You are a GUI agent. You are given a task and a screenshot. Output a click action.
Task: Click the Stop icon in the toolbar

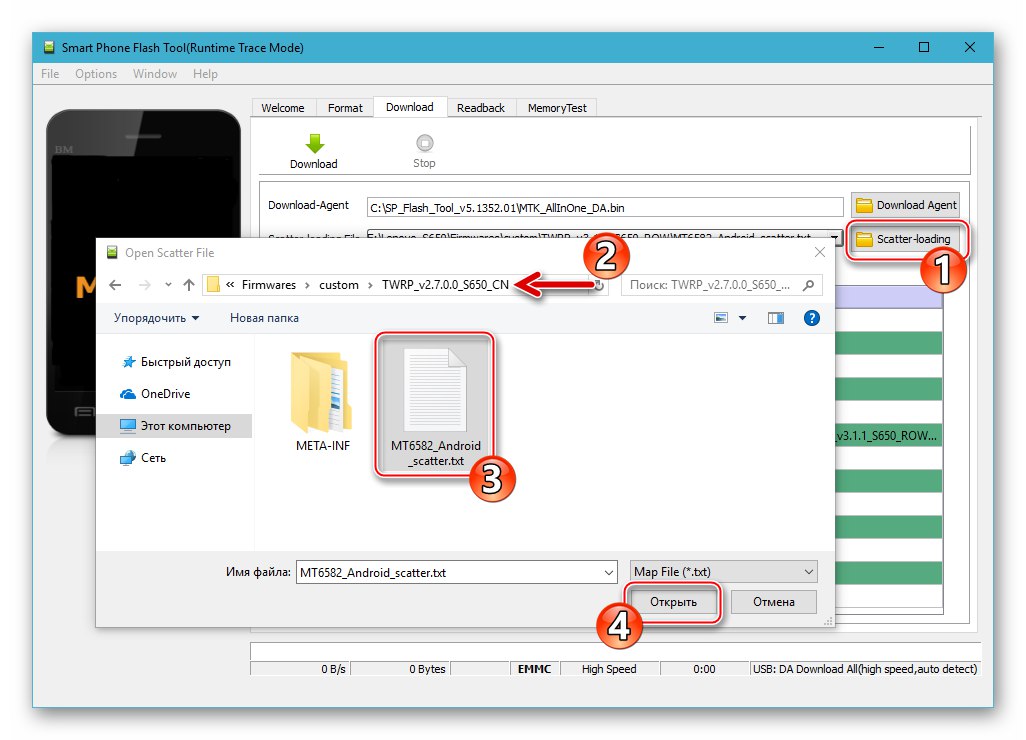(x=424, y=143)
